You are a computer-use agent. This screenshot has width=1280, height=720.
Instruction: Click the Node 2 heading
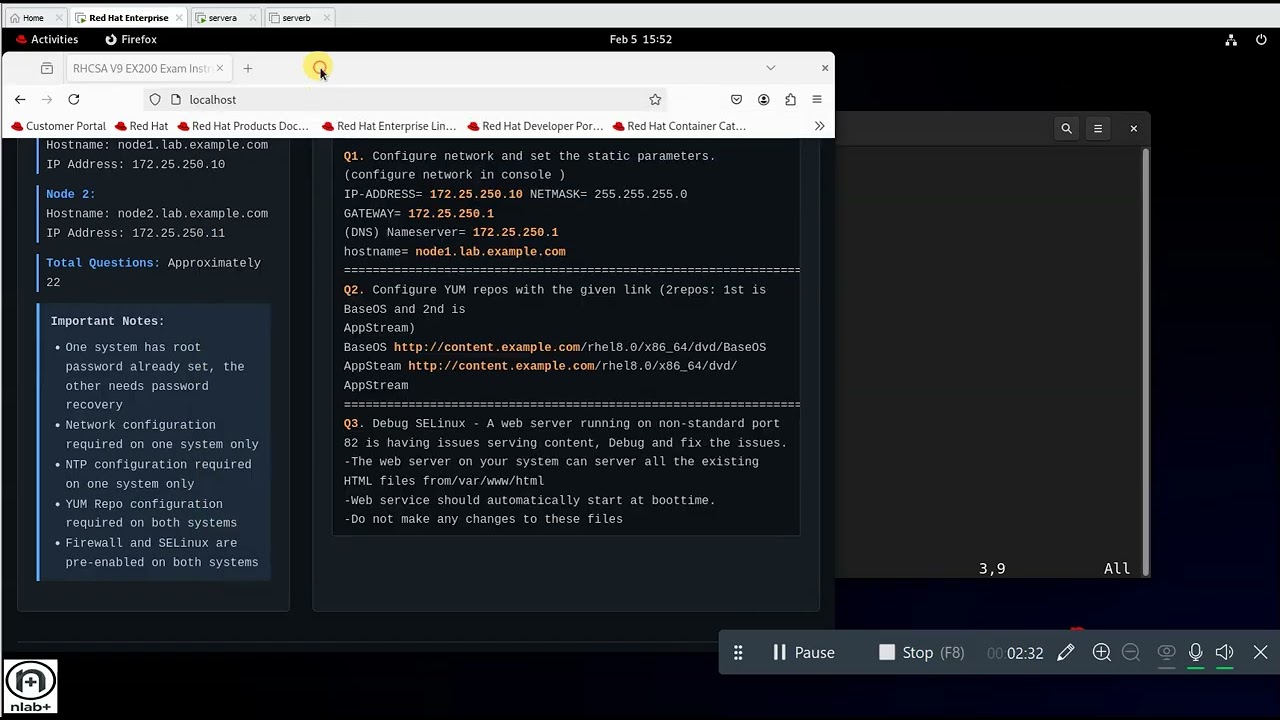[x=71, y=194]
